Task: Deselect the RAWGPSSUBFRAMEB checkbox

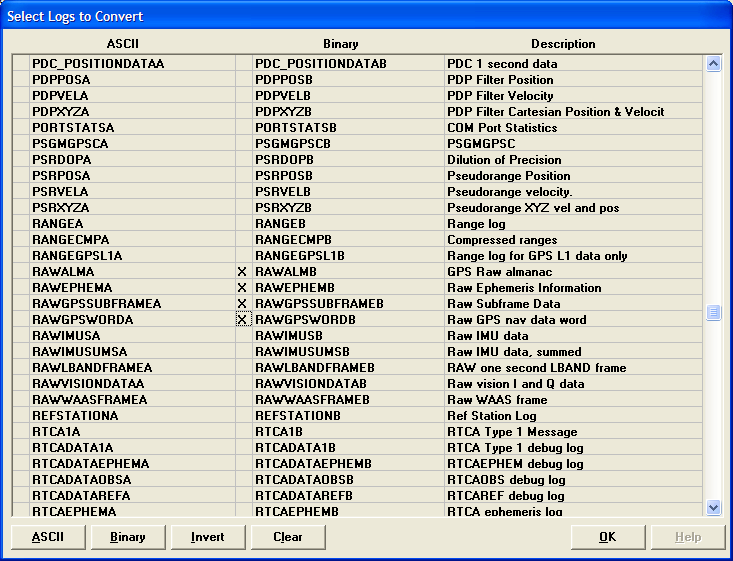Action: [242, 304]
